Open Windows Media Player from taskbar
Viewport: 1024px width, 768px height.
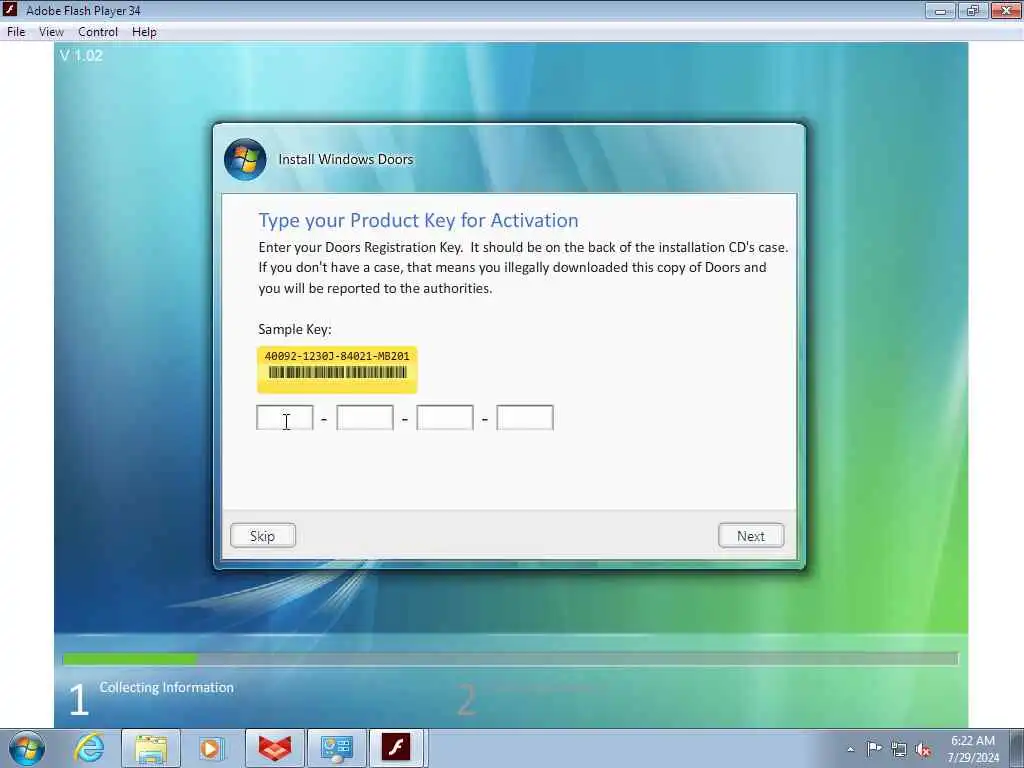tap(211, 748)
